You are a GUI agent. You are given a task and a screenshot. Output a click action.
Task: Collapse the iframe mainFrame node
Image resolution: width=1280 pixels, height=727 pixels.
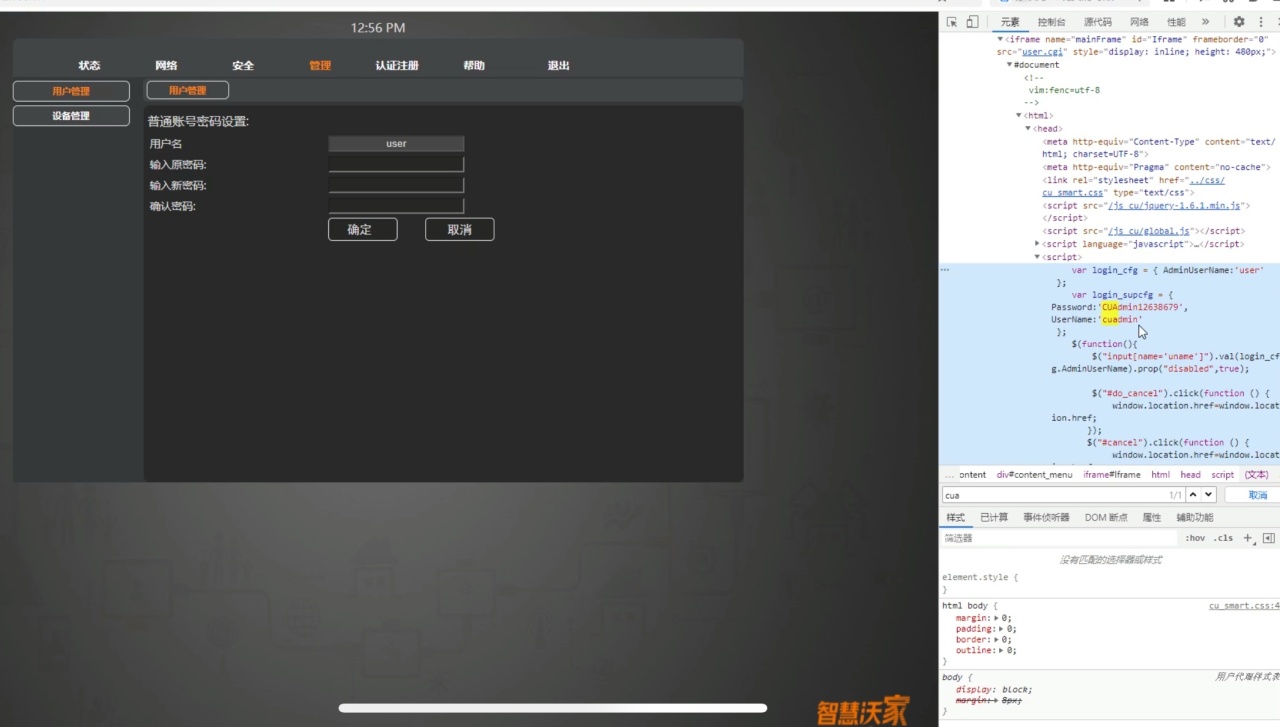click(x=1000, y=39)
